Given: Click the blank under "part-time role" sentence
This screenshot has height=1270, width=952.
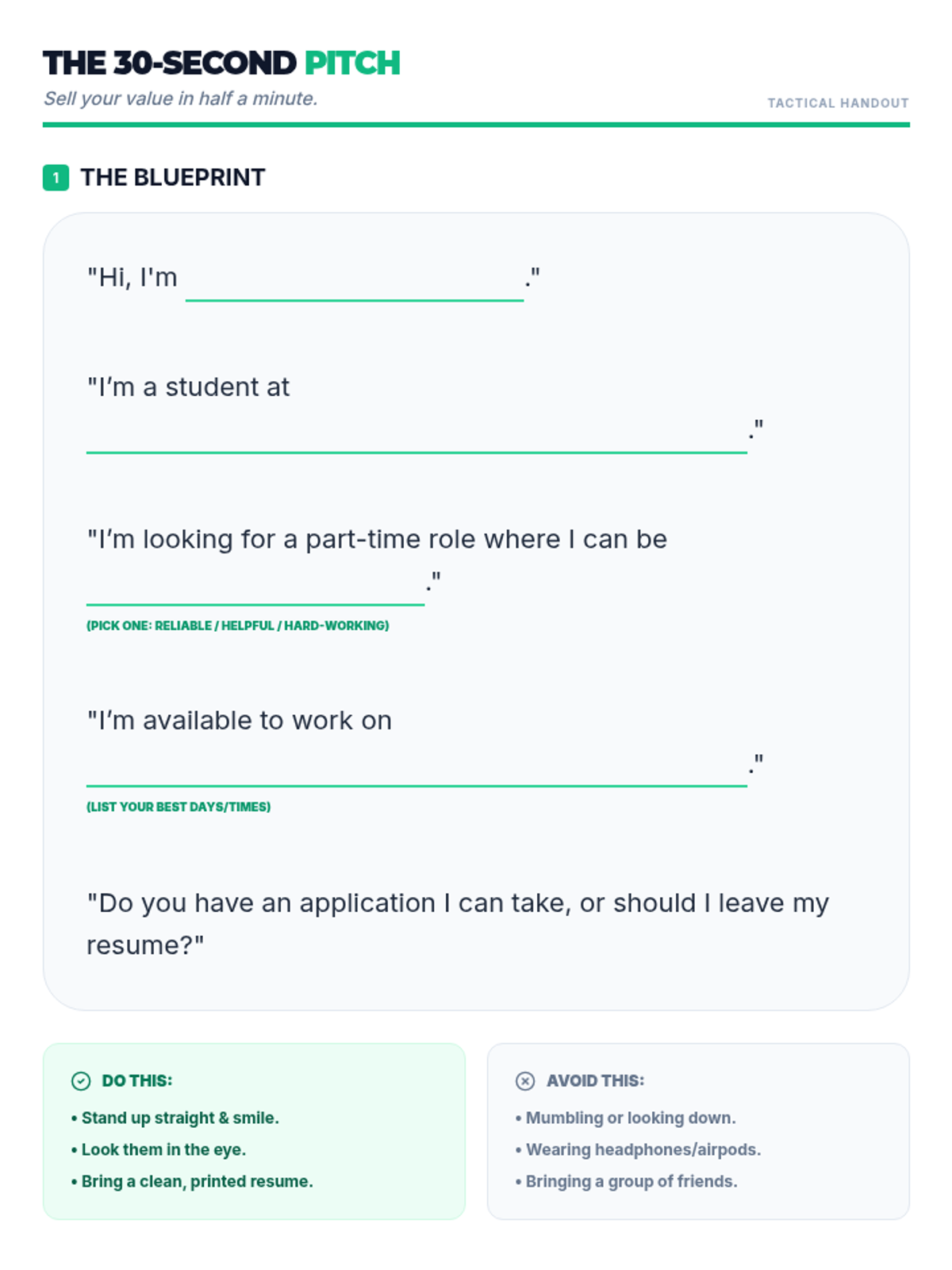Looking at the screenshot, I should point(255,591).
